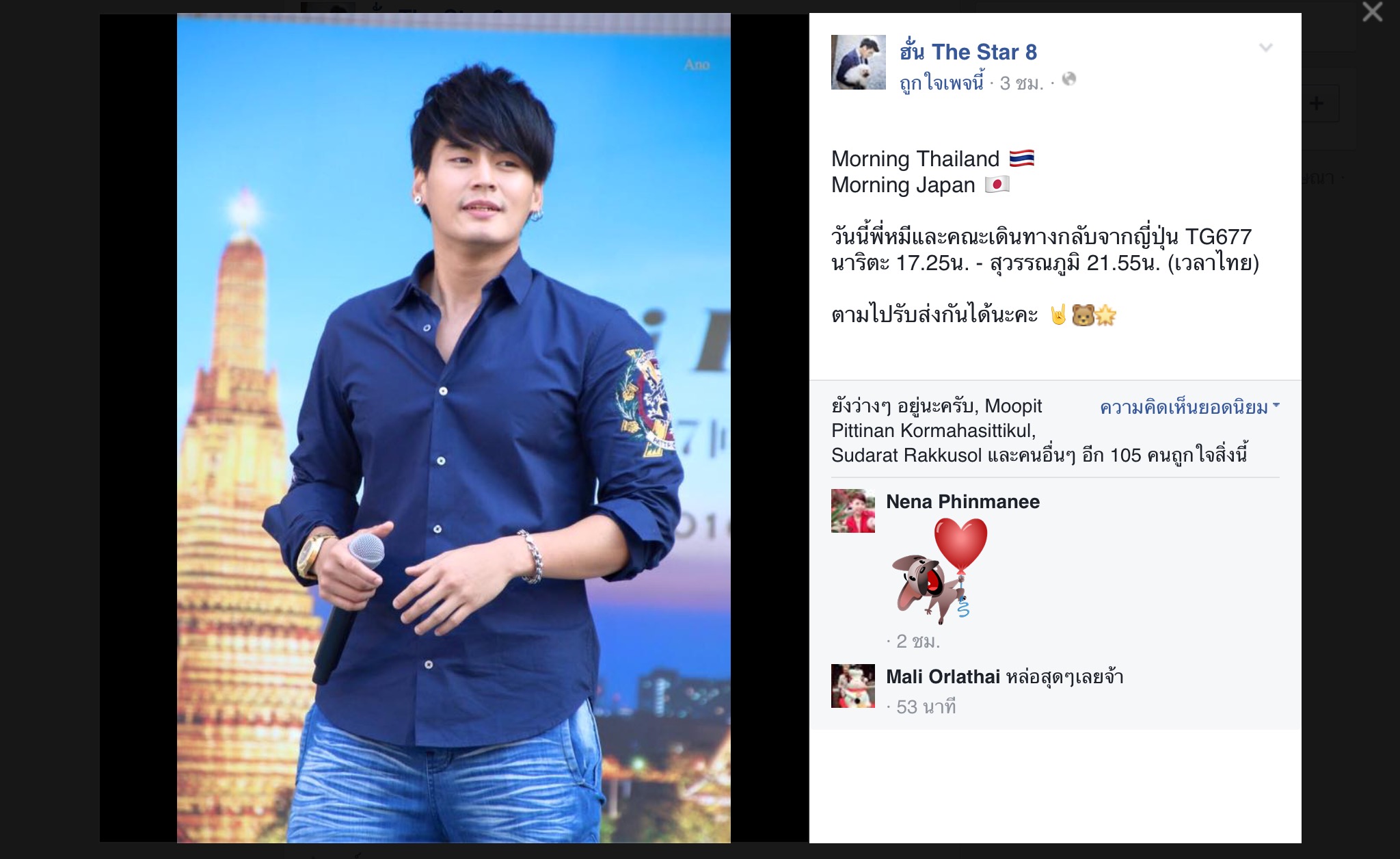Click the globe public-privacy icon
Screen dimensions: 1400x859
pyautogui.click(x=1069, y=79)
